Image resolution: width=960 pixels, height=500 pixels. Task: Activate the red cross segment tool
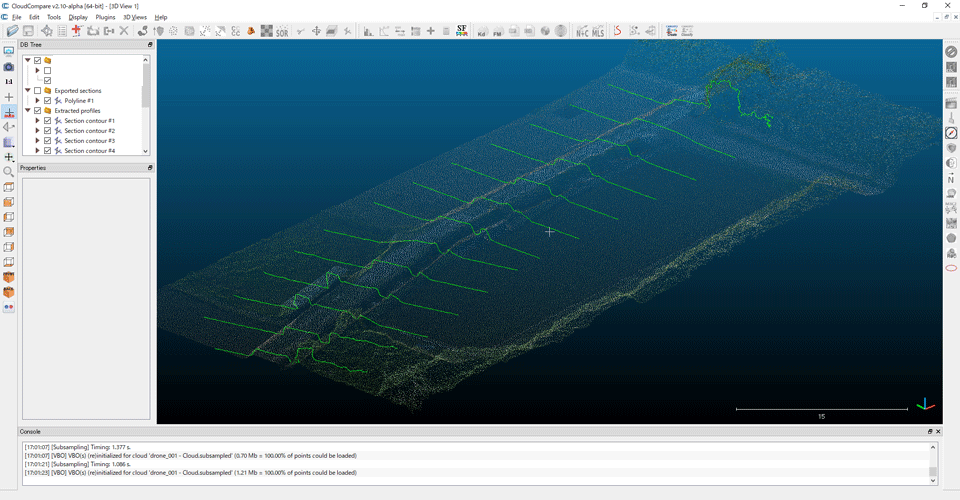click(77, 31)
